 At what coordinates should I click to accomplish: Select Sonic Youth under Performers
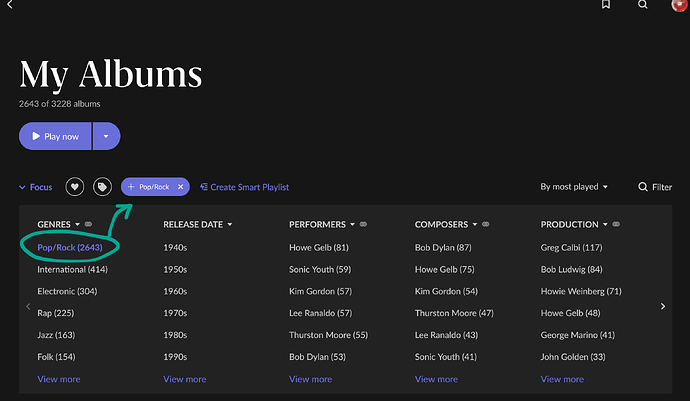[320, 269]
